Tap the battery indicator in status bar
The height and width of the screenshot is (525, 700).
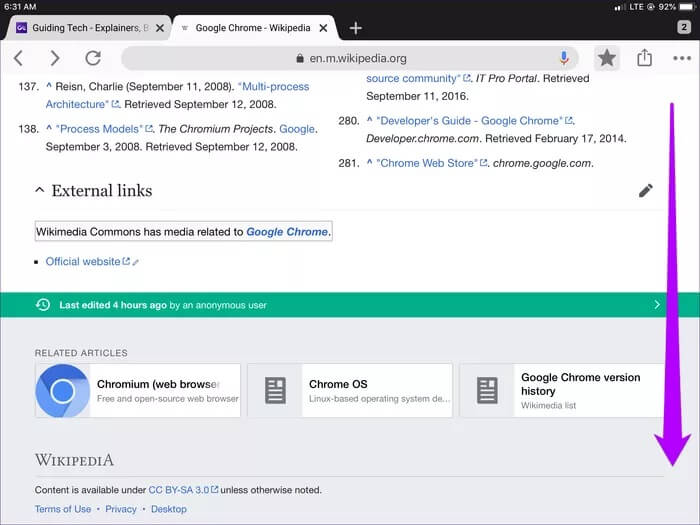coord(686,7)
